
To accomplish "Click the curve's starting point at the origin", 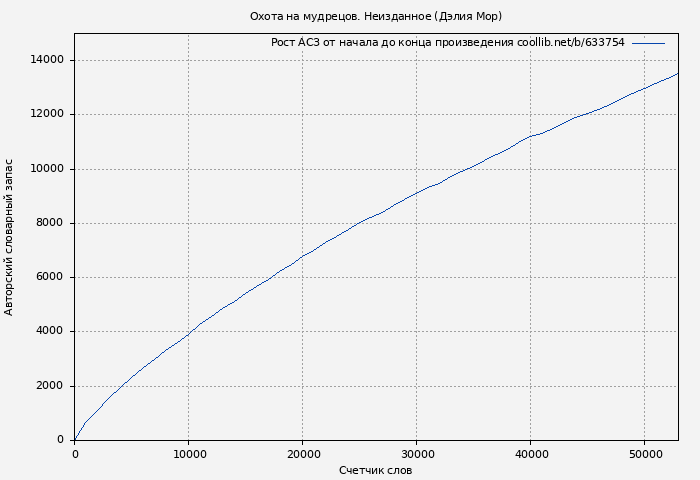I will tap(75, 439).
